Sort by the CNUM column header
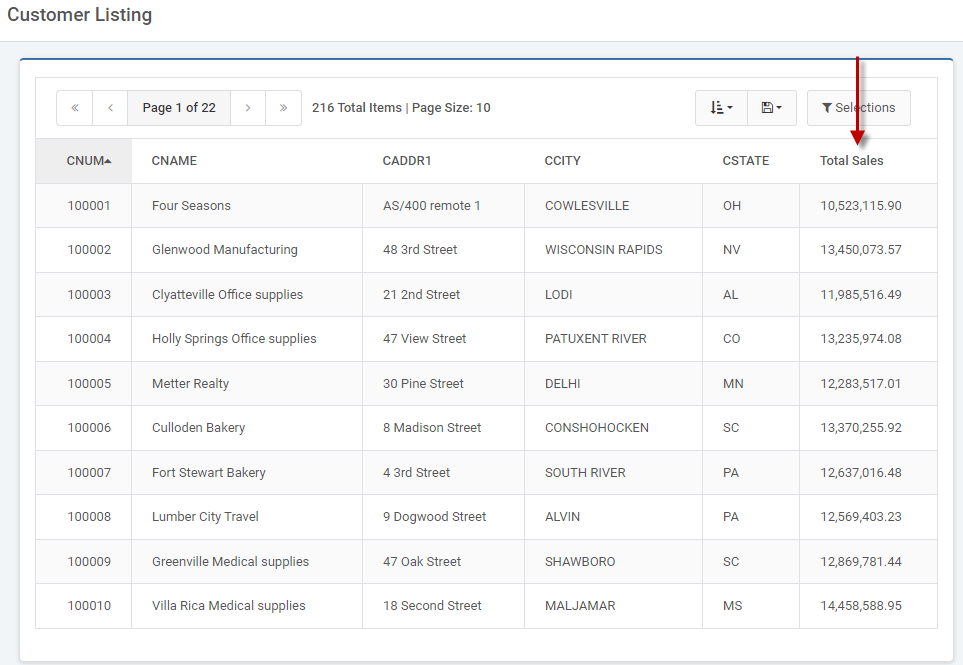963x665 pixels. pyautogui.click(x=86, y=161)
